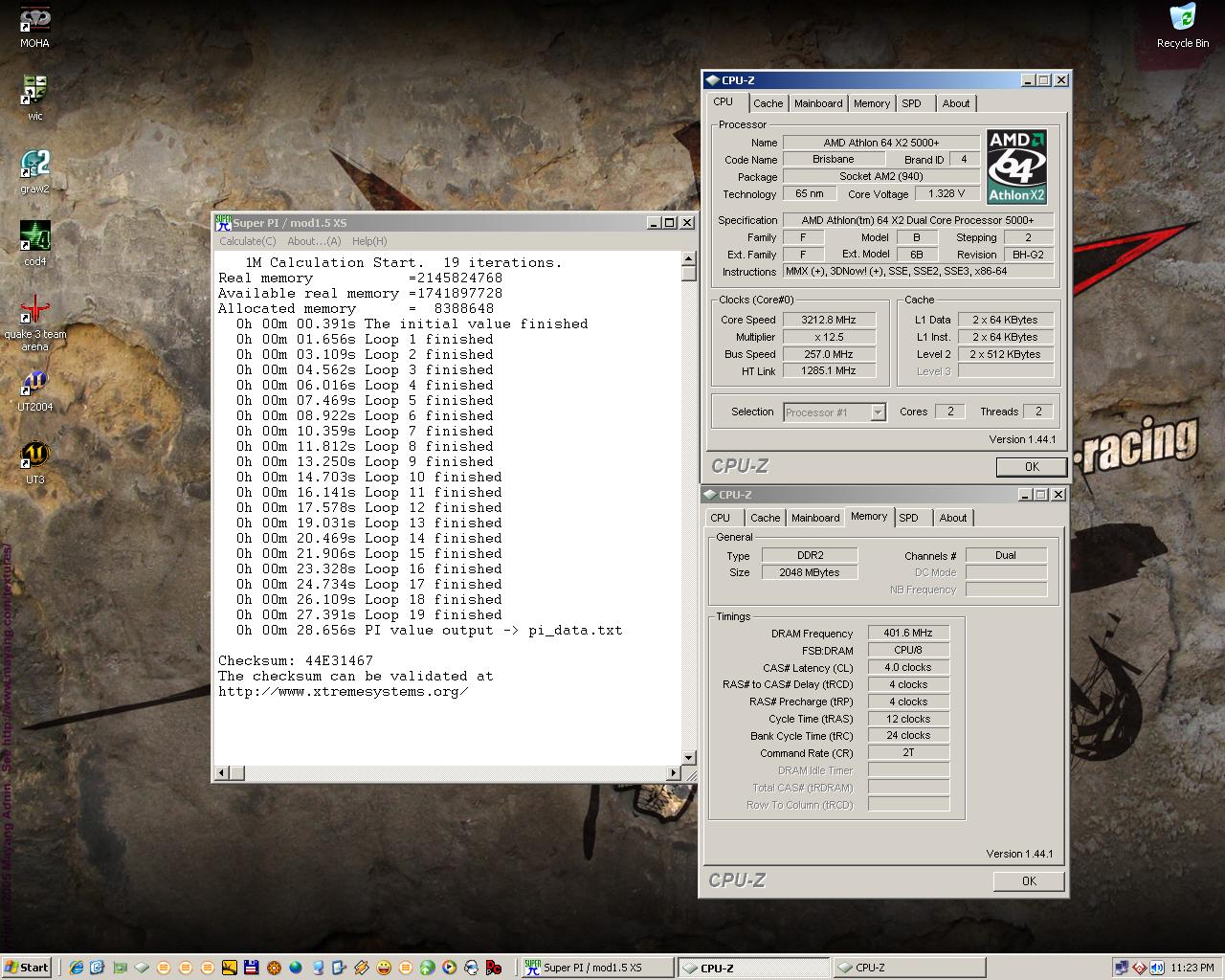
Task: Click the CPU Name field AMD Athlon 64 X2 5000+
Action: [880, 143]
